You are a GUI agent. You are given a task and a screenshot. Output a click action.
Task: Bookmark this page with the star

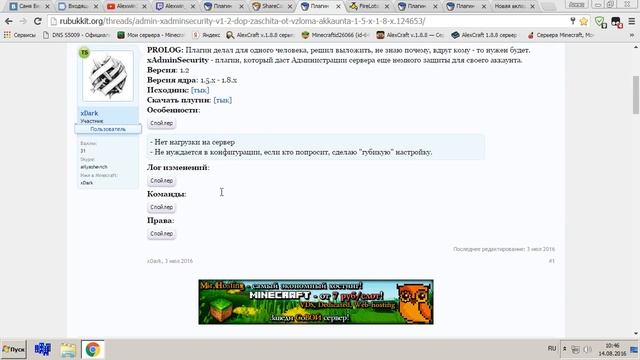click(x=584, y=21)
